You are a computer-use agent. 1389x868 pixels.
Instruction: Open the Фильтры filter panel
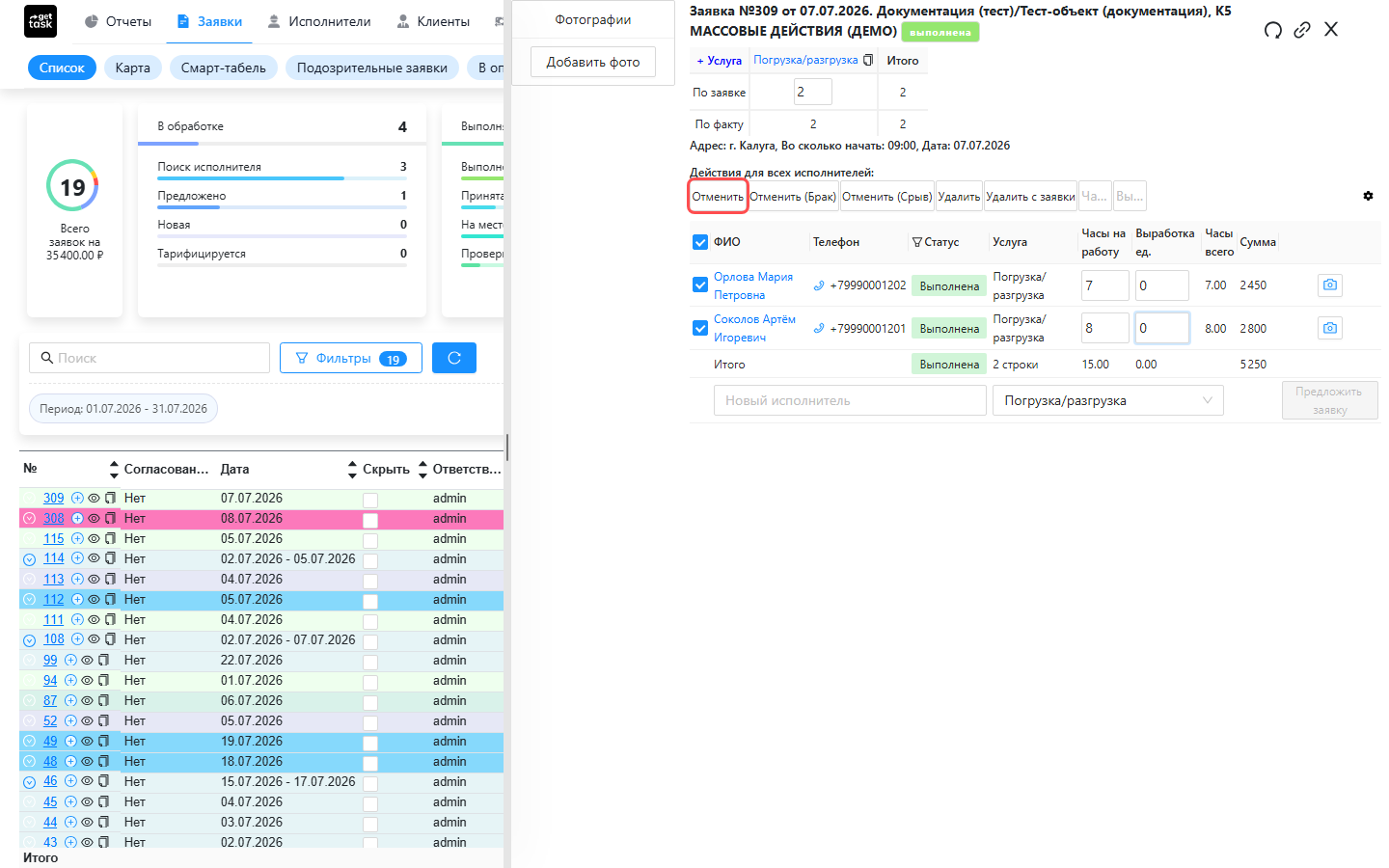point(351,358)
